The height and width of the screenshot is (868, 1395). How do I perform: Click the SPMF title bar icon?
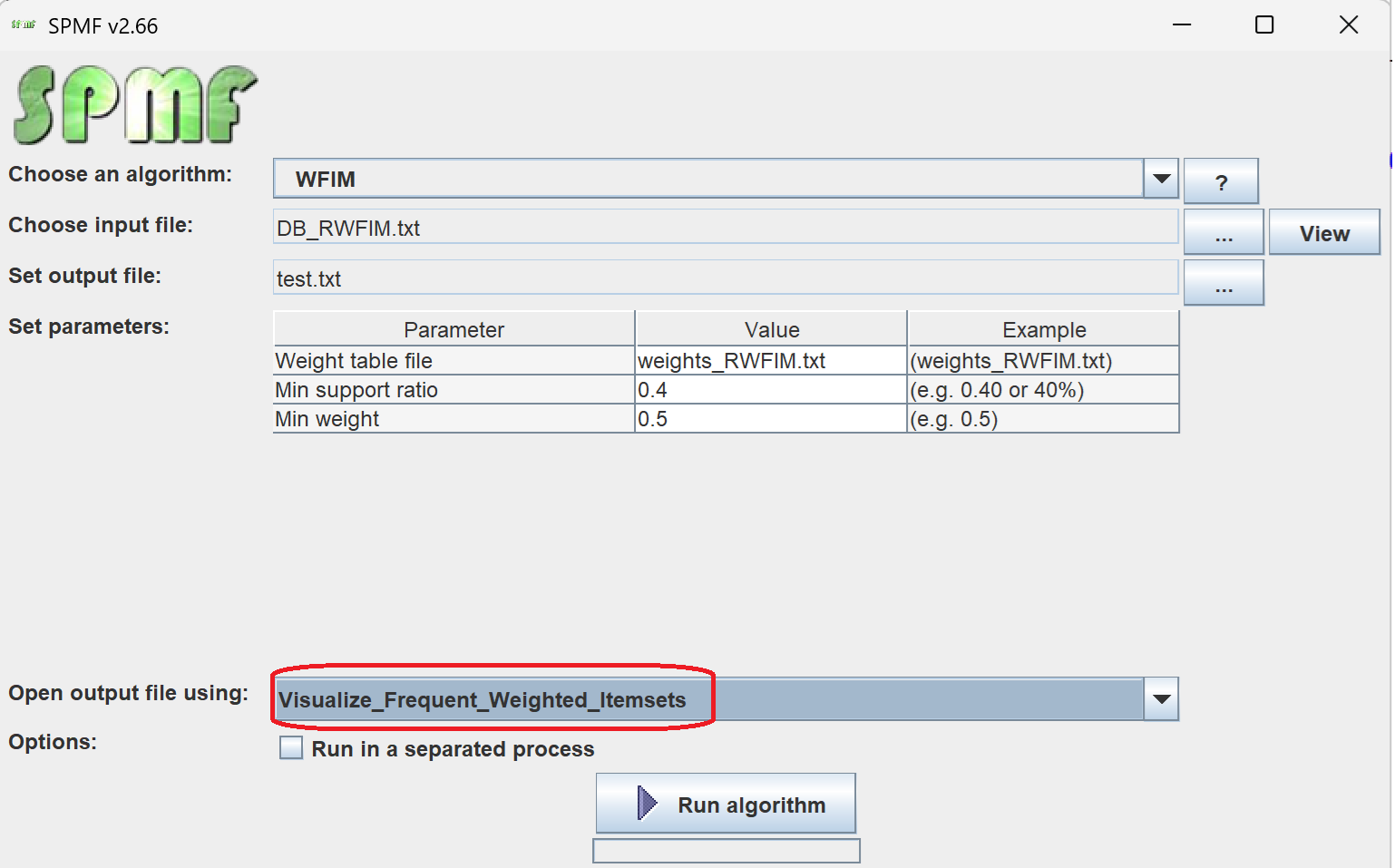pos(23,25)
